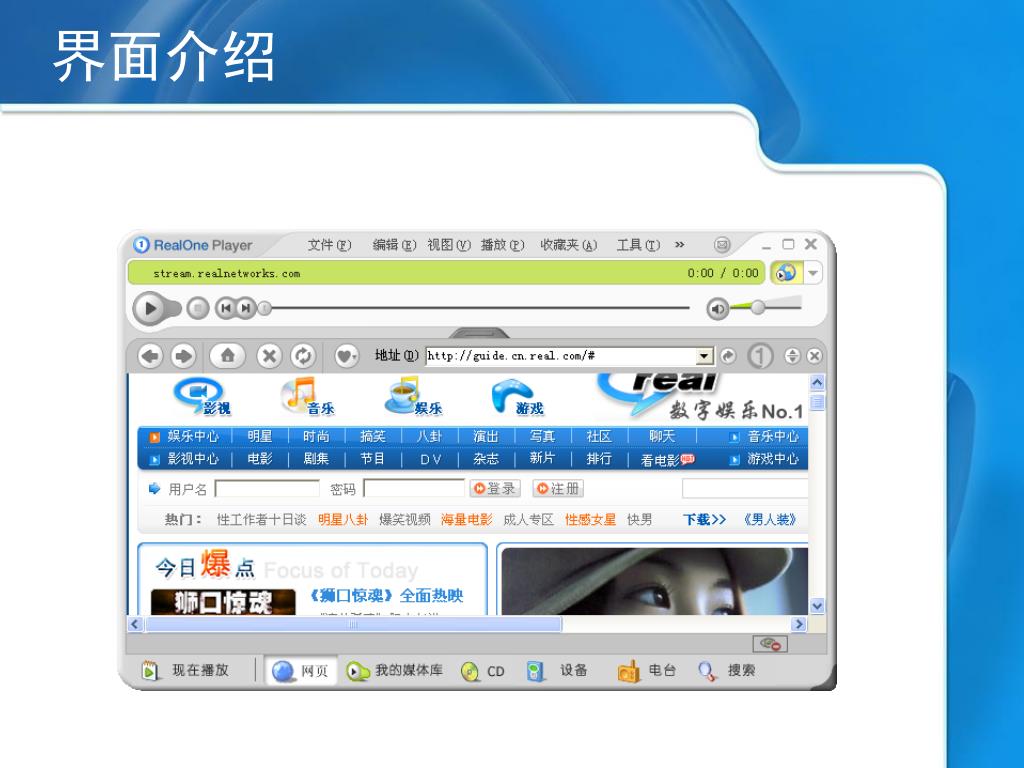Open the 娱乐中心 link

tap(193, 436)
